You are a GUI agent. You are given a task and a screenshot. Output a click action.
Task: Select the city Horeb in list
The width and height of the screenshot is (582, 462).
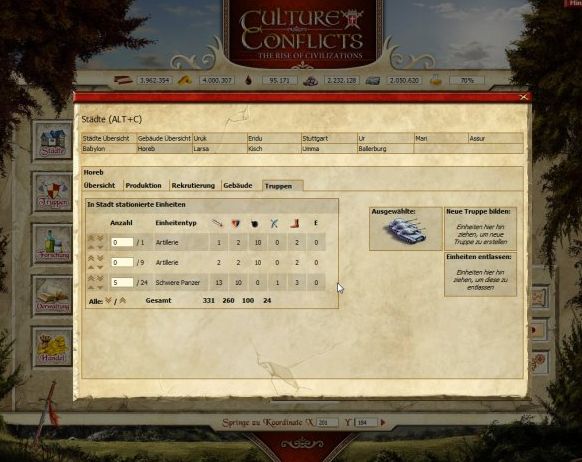pos(164,148)
